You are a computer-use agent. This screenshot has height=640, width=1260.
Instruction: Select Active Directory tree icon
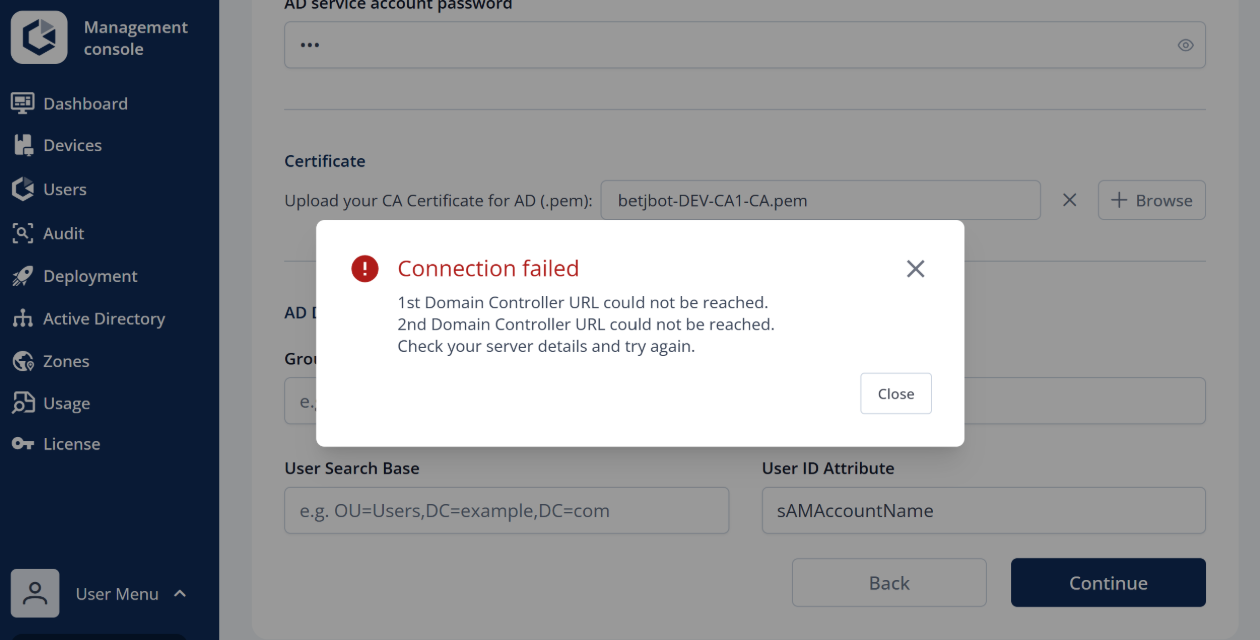(22, 319)
